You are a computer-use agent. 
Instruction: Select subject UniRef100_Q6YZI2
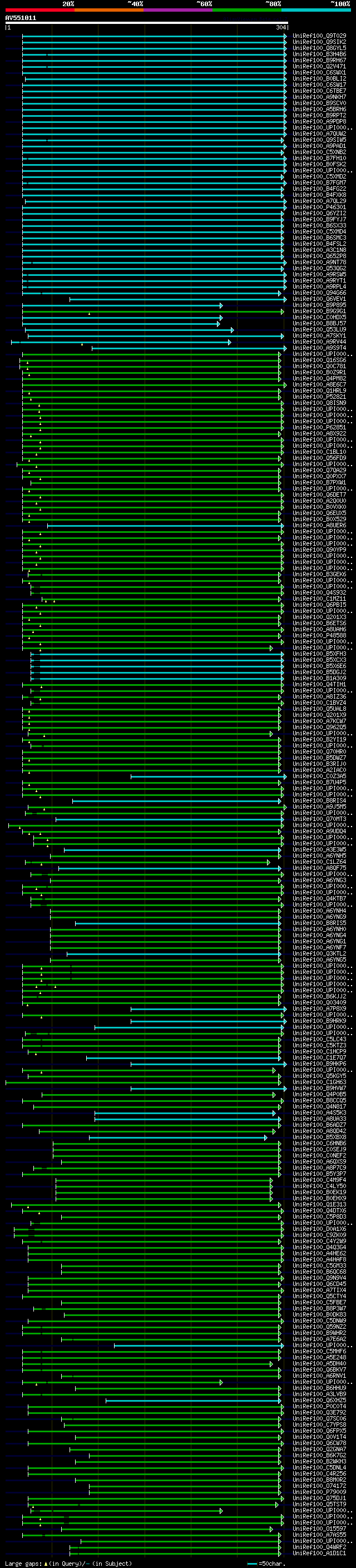click(x=319, y=214)
